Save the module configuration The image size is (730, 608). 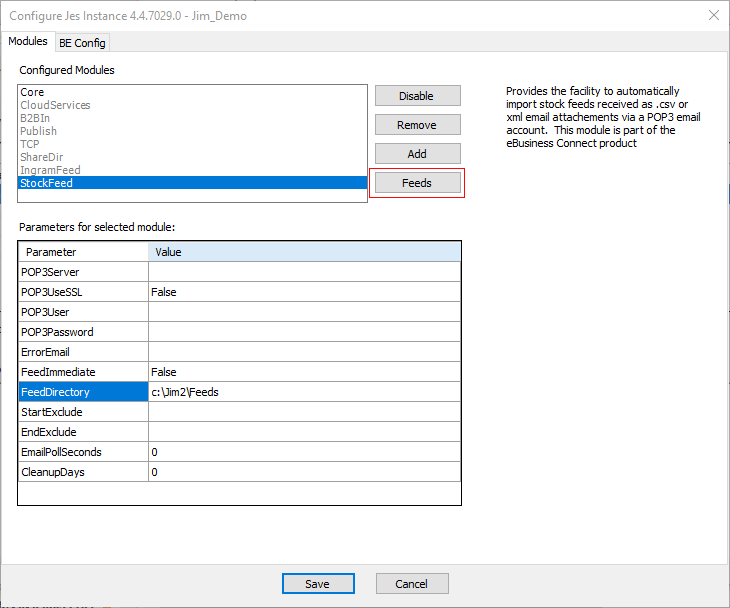[x=318, y=584]
